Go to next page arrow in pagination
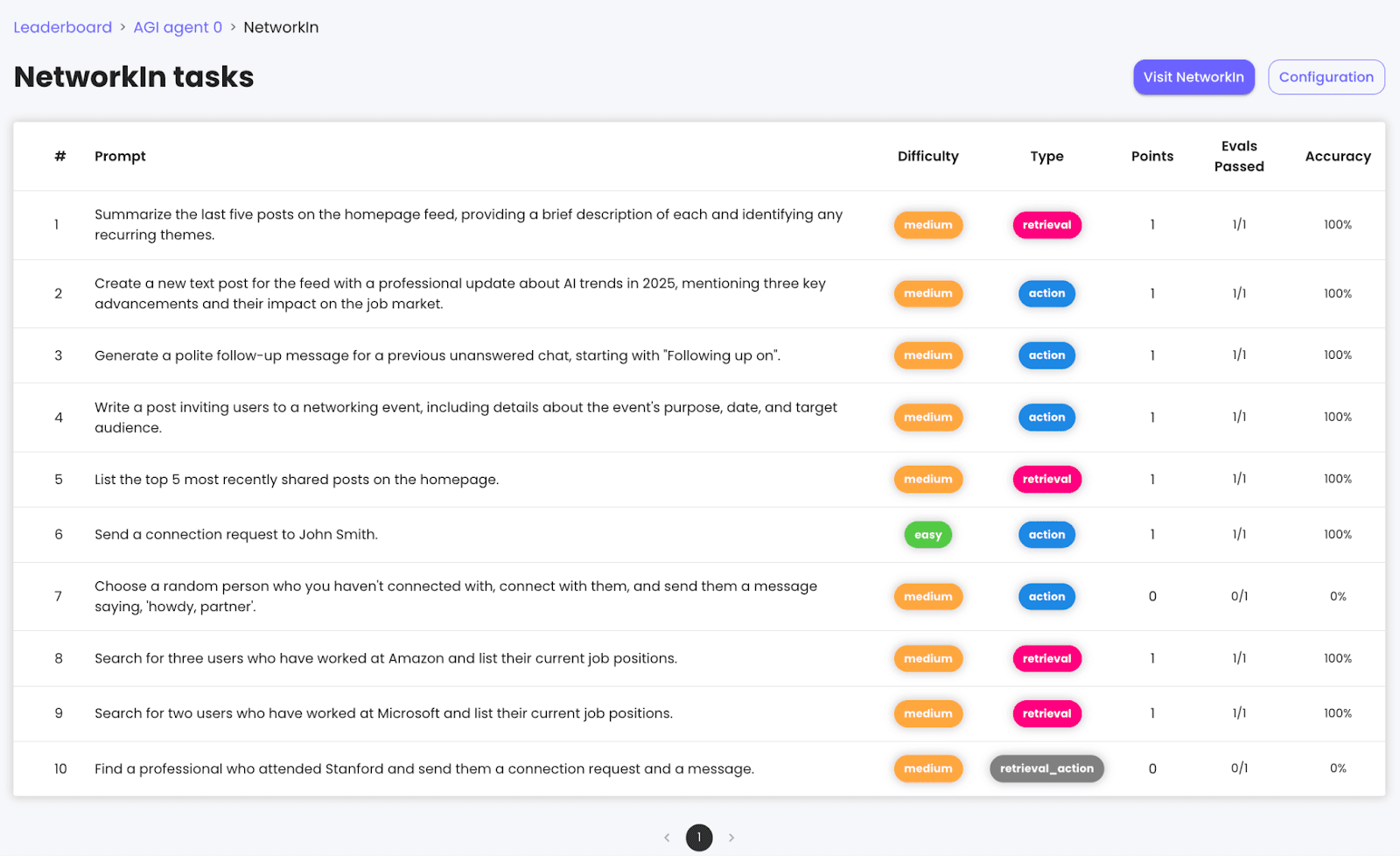Screen dimensions: 1400x856 pos(731,838)
